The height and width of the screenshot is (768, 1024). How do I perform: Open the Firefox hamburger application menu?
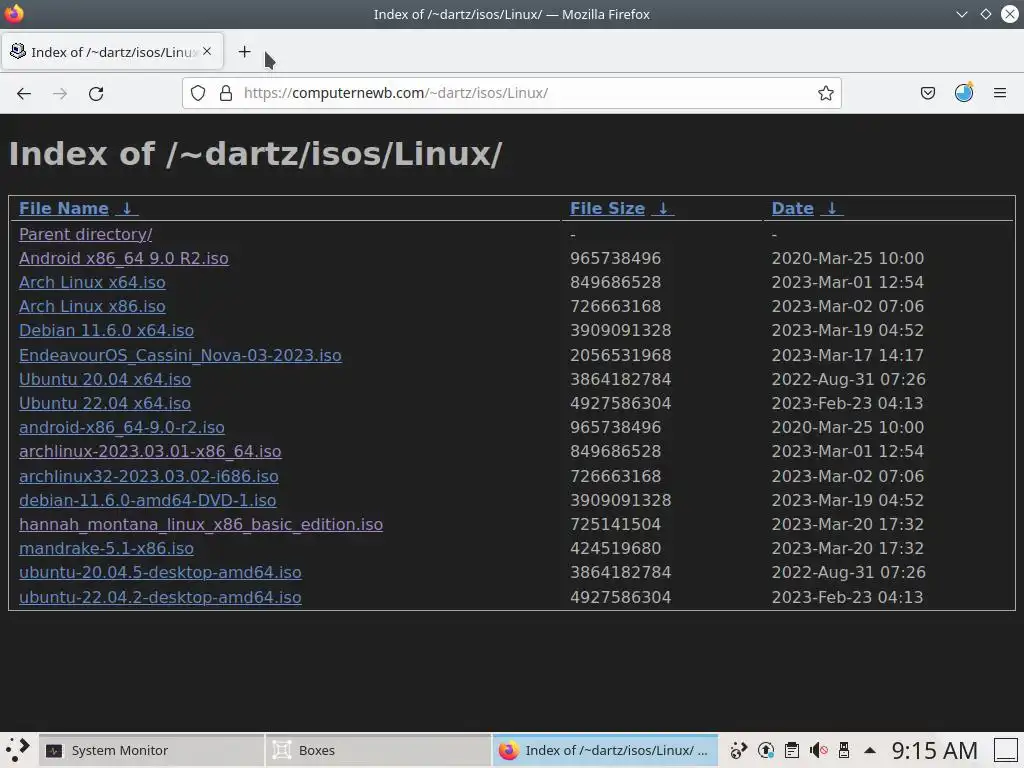pyautogui.click(x=1000, y=93)
